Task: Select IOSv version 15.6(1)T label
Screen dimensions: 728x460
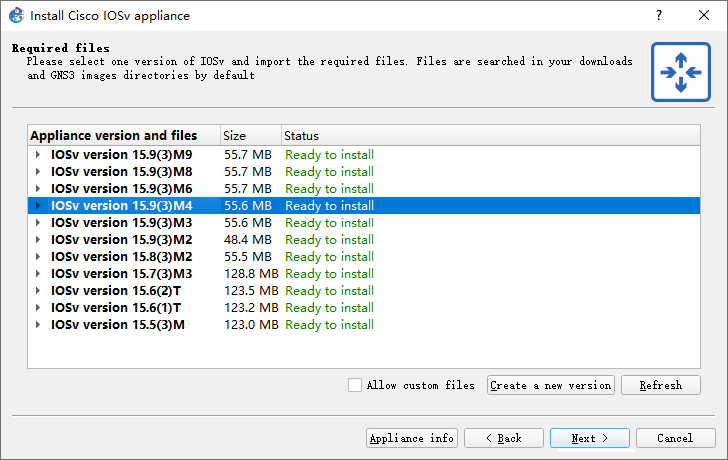Action: [116, 308]
